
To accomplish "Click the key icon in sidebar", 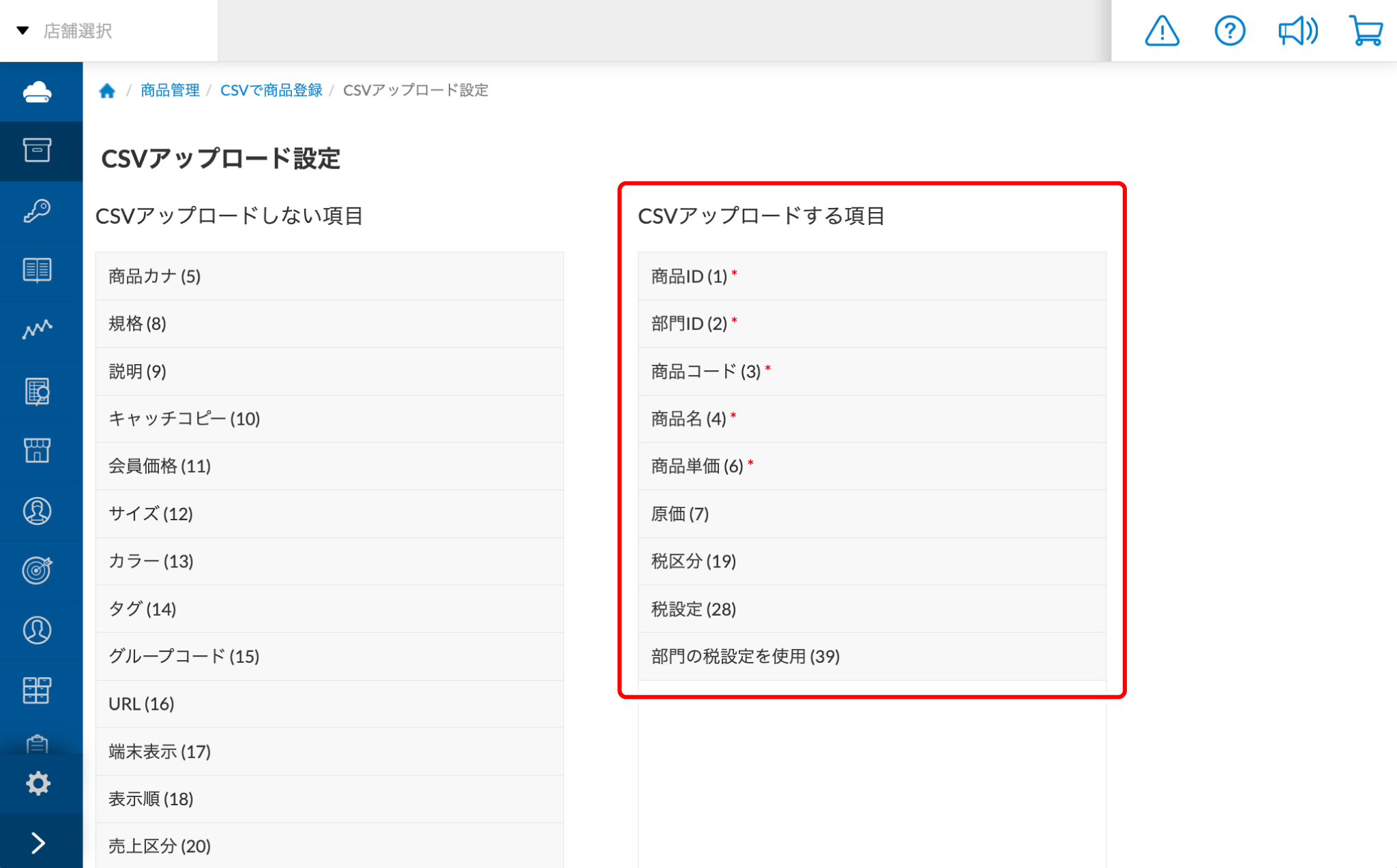I will [x=38, y=211].
